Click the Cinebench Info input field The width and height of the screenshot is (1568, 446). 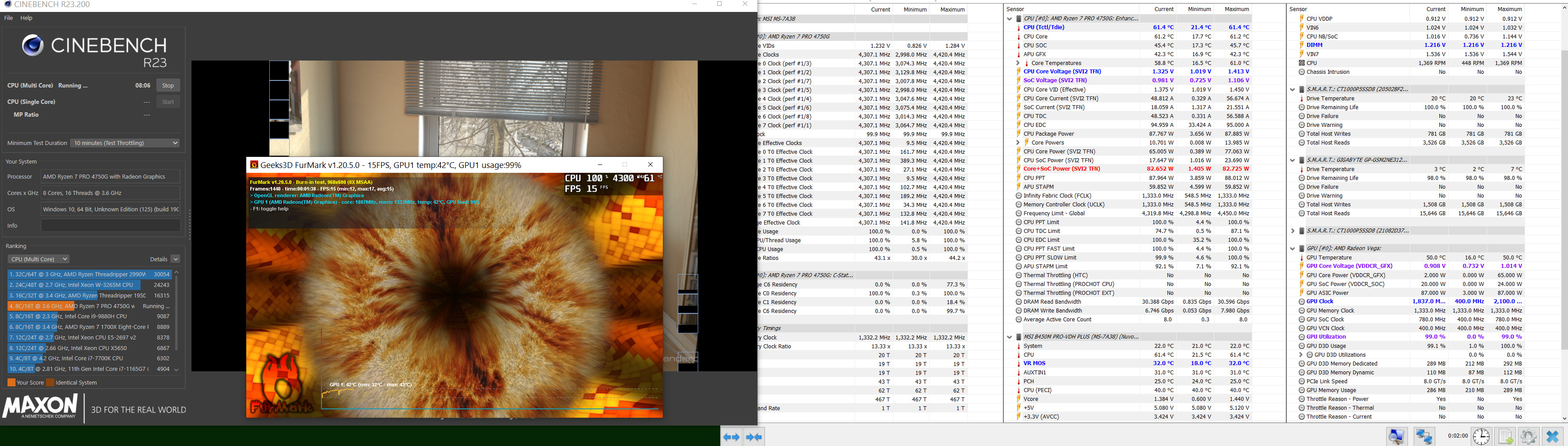(111, 226)
